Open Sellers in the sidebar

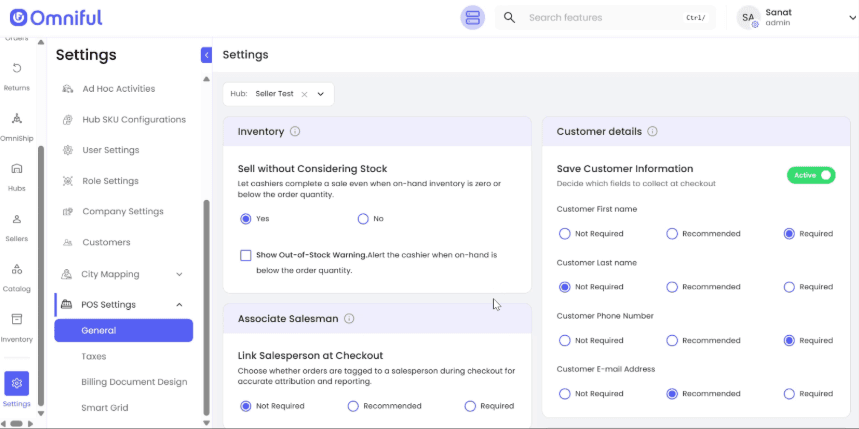(17, 224)
